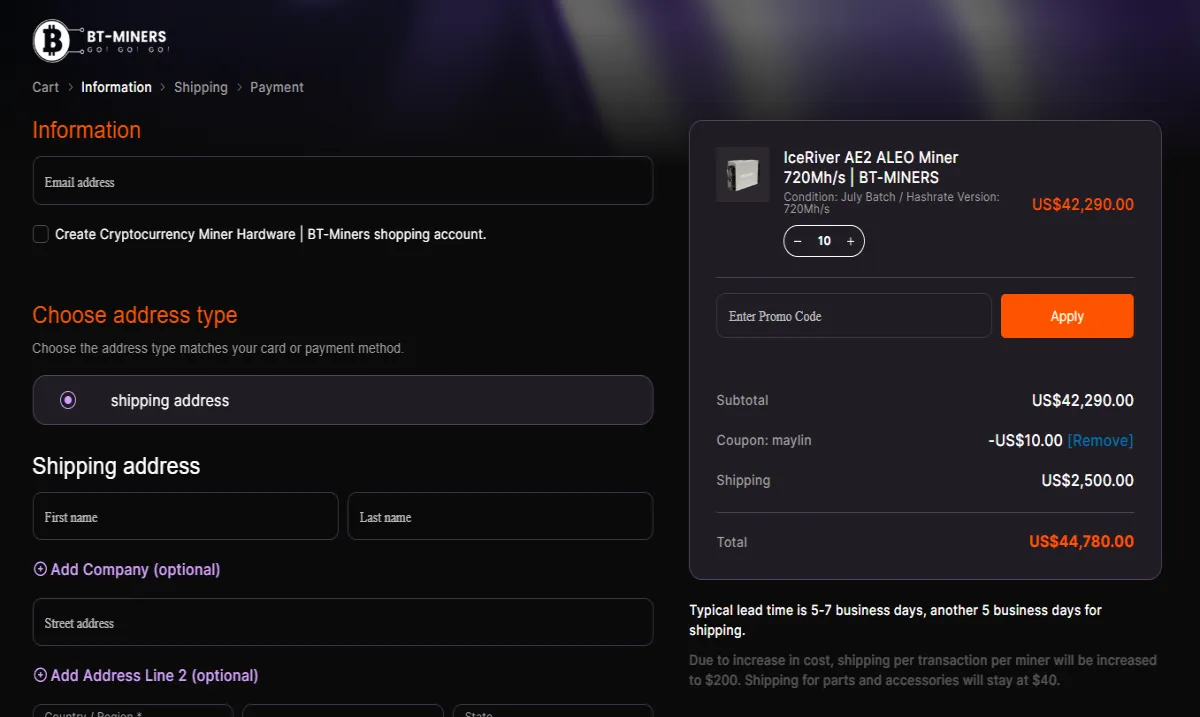Image resolution: width=1200 pixels, height=717 pixels.
Task: Open the Country / Region dropdown
Action: [133, 711]
